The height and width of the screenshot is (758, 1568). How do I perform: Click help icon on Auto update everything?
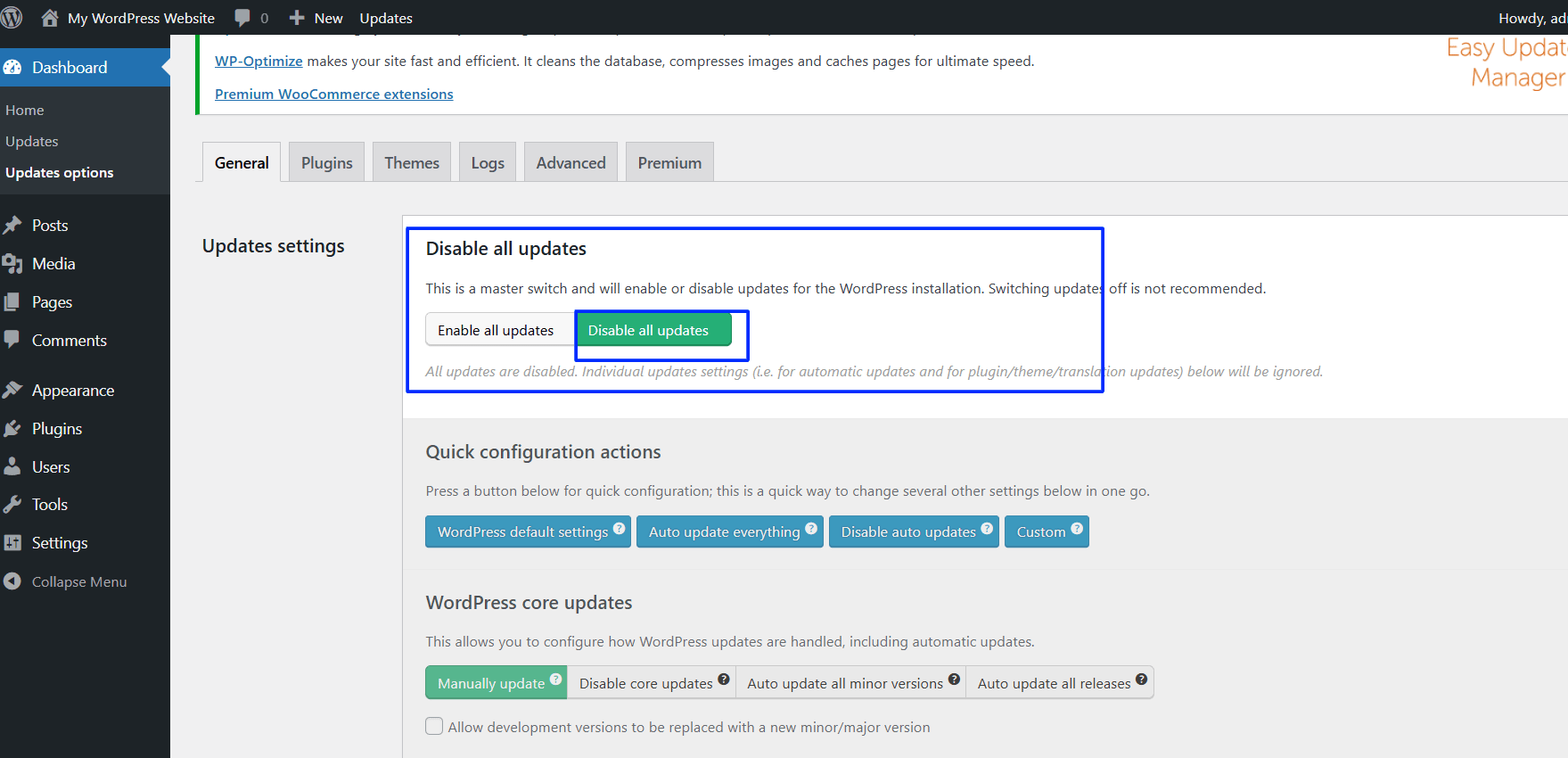coord(811,528)
